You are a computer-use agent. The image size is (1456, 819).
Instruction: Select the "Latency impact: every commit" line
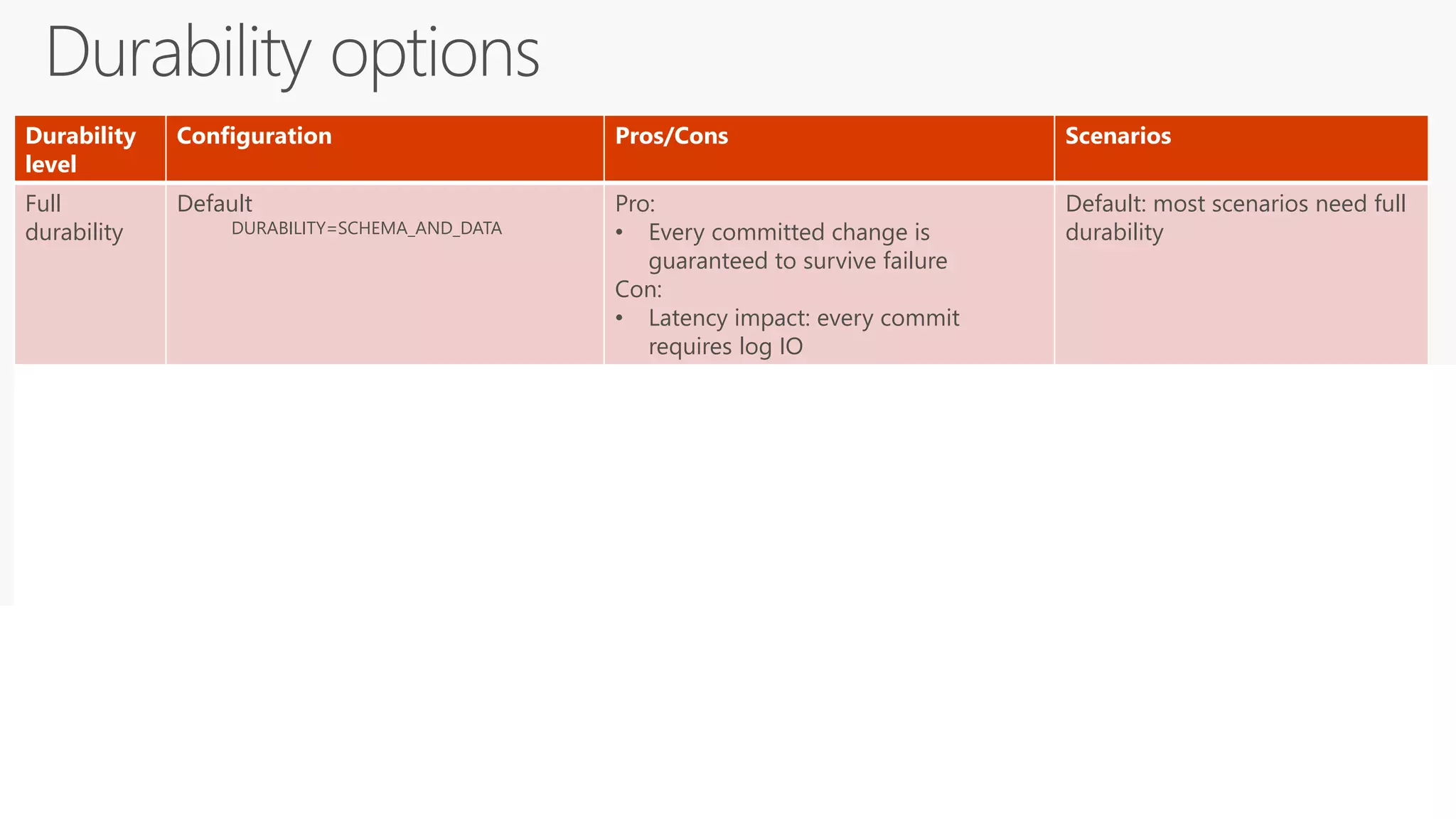(803, 318)
